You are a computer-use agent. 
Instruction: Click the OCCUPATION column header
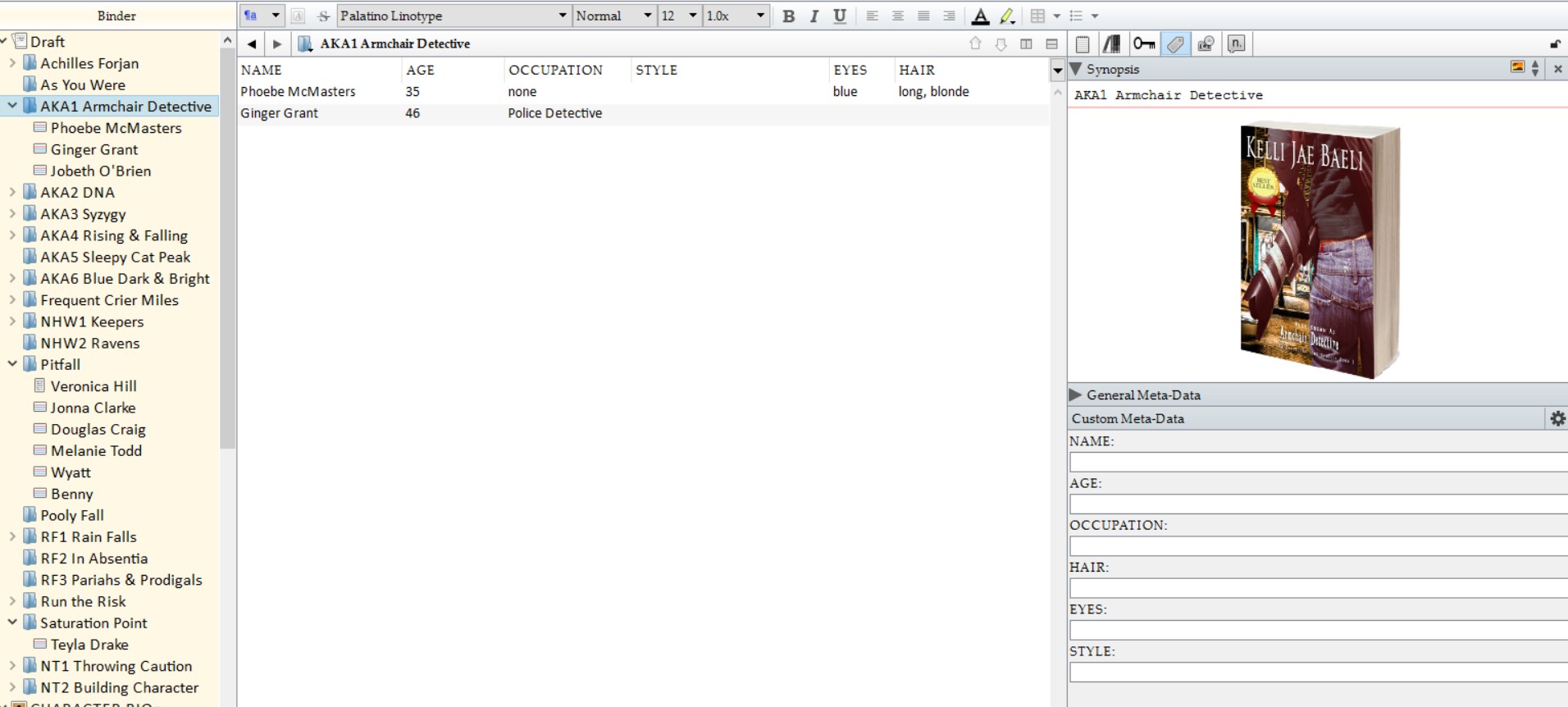coord(555,71)
